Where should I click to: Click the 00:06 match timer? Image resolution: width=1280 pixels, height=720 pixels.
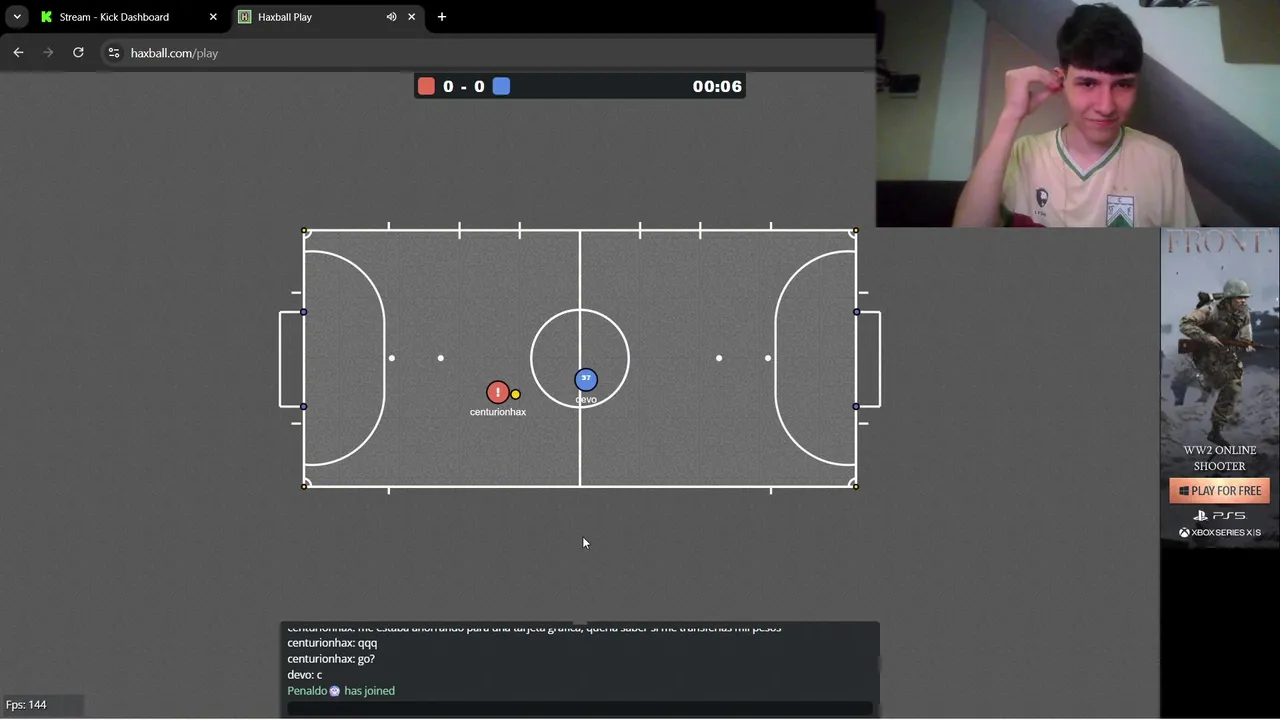(x=717, y=87)
